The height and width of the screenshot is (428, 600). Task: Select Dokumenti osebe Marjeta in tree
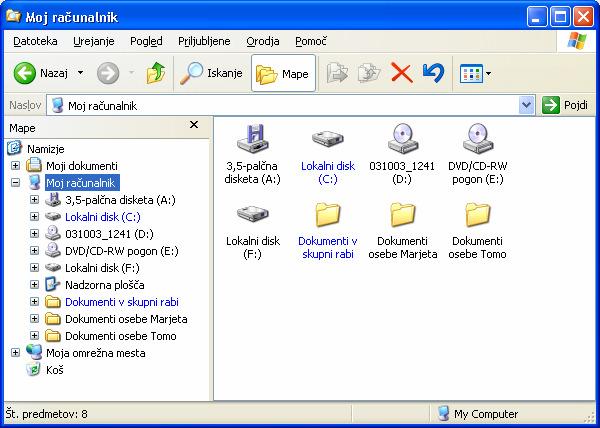point(126,319)
